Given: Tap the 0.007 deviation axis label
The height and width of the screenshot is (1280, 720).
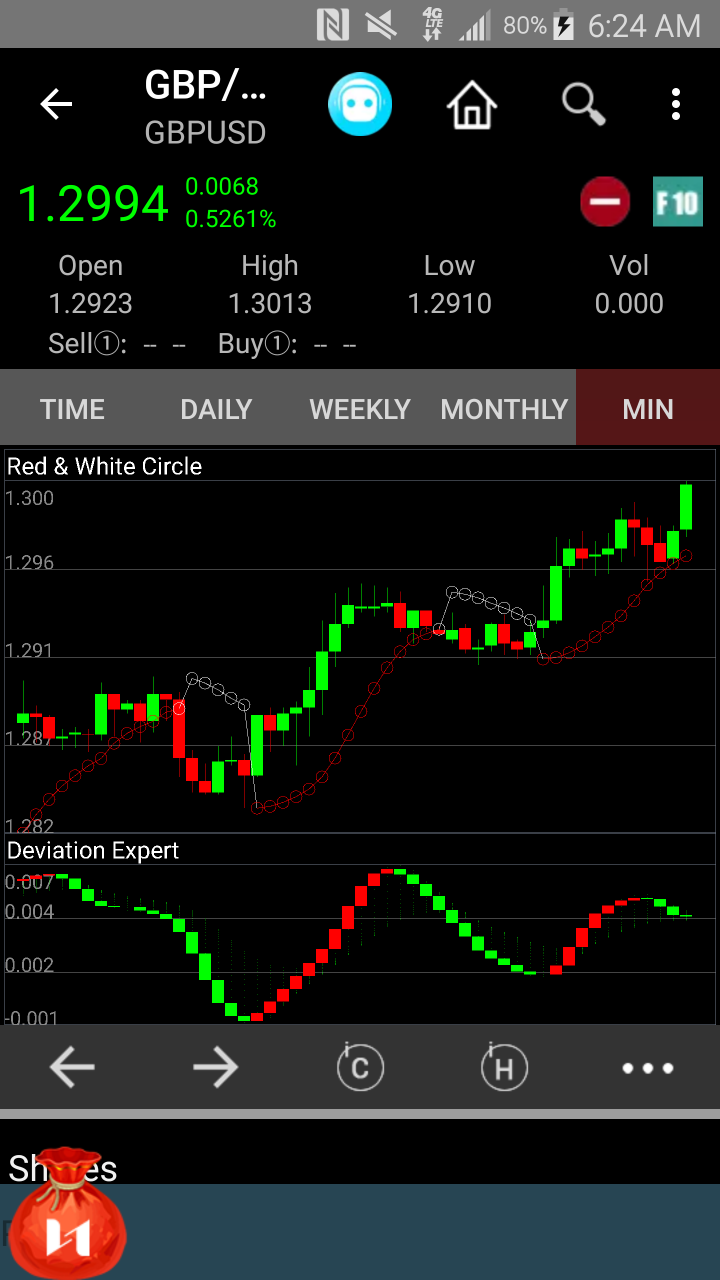Looking at the screenshot, I should coord(30,882).
